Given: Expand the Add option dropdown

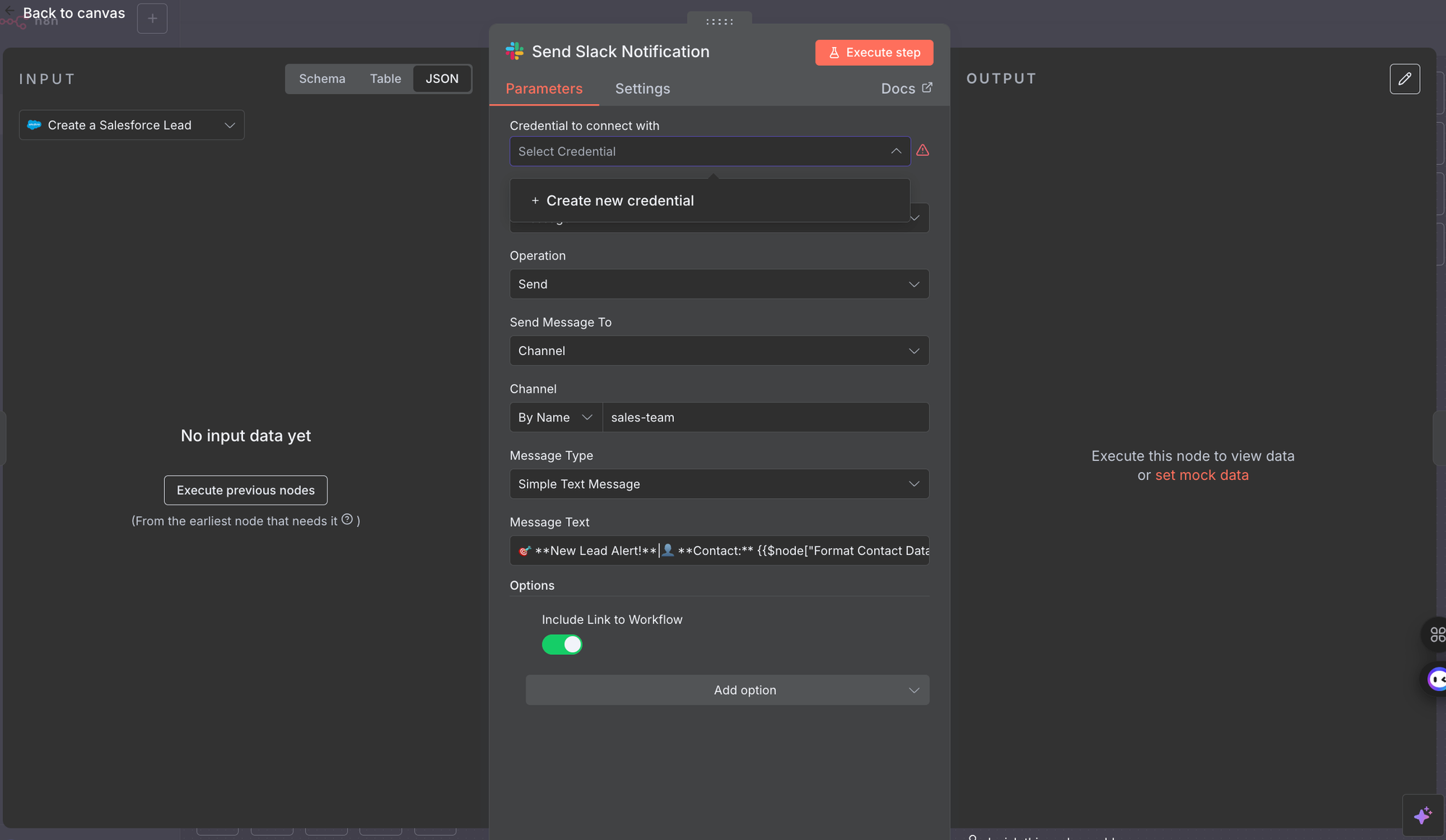Looking at the screenshot, I should point(727,690).
